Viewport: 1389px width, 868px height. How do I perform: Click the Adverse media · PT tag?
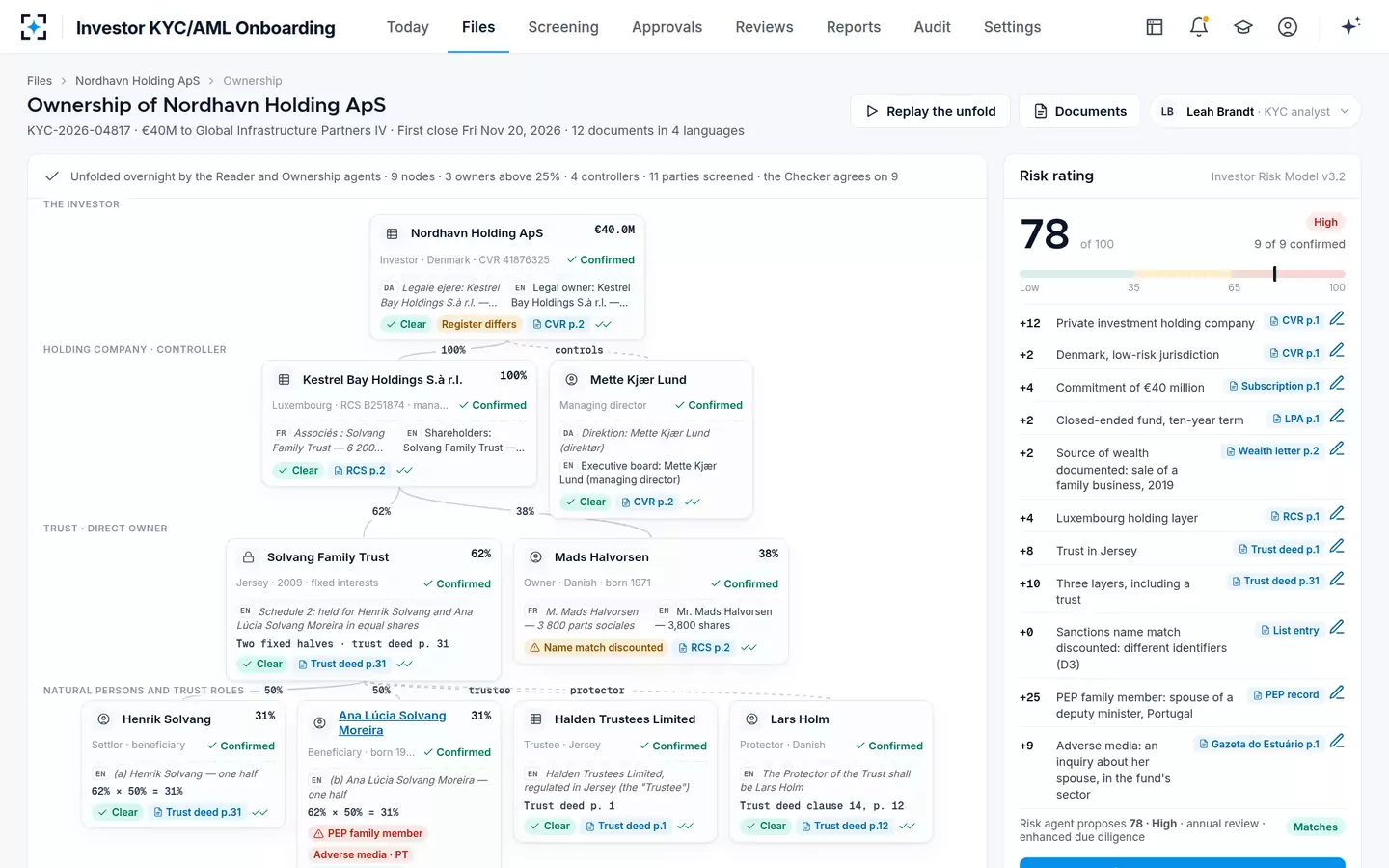click(x=360, y=855)
